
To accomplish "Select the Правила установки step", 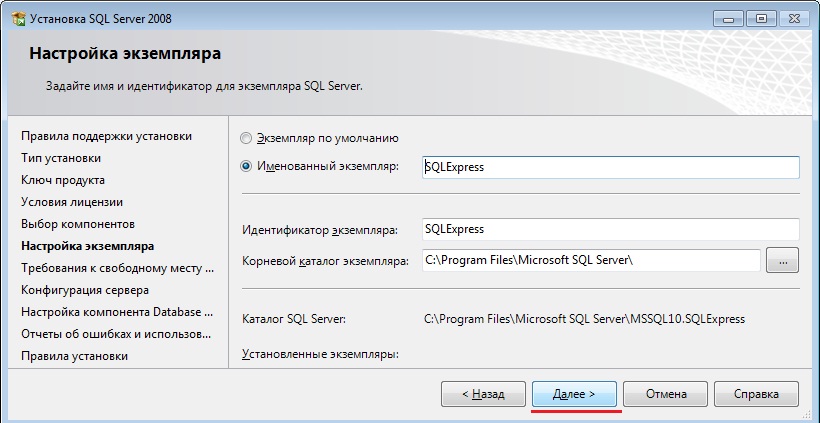I will pyautogui.click(x=74, y=356).
